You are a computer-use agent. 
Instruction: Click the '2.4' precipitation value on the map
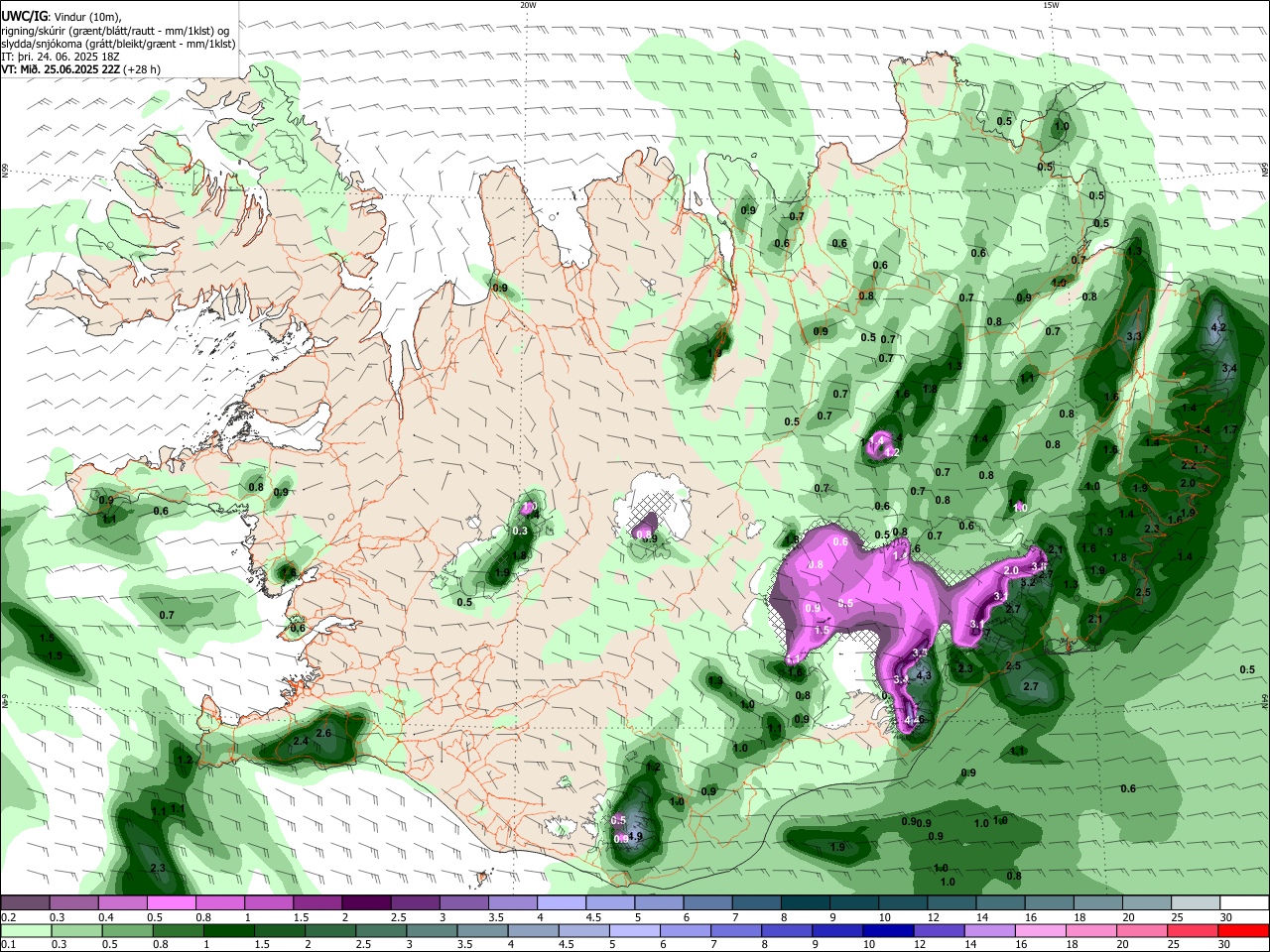point(302,741)
